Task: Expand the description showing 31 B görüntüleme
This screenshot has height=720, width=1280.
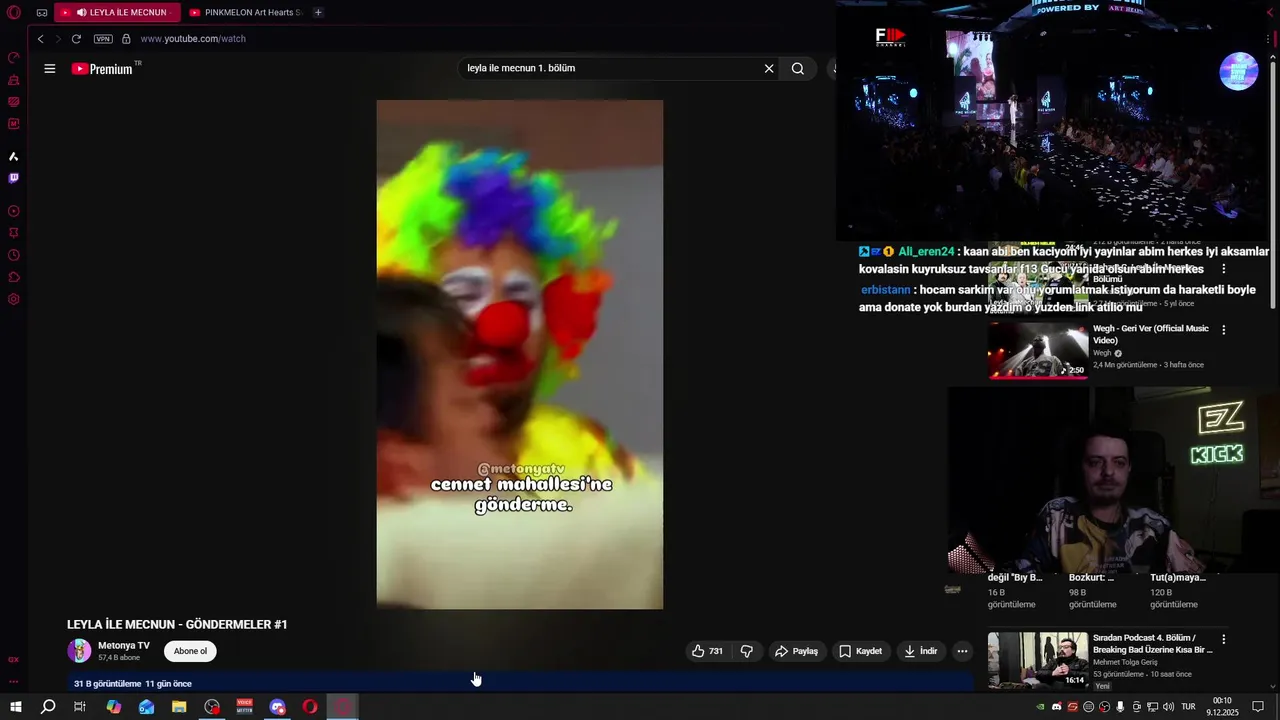Action: [x=520, y=683]
